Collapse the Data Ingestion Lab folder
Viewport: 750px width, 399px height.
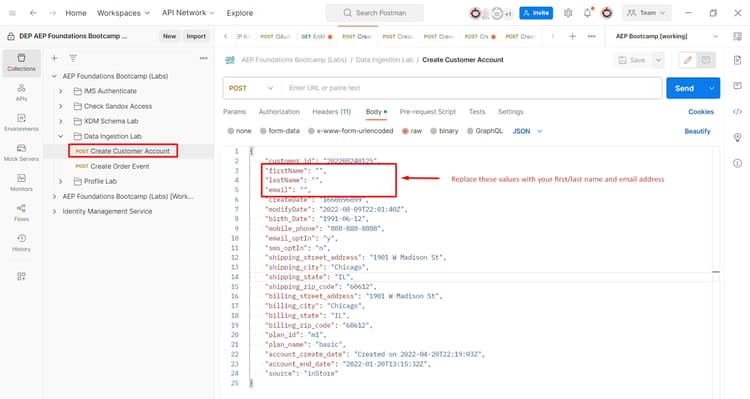click(61, 136)
